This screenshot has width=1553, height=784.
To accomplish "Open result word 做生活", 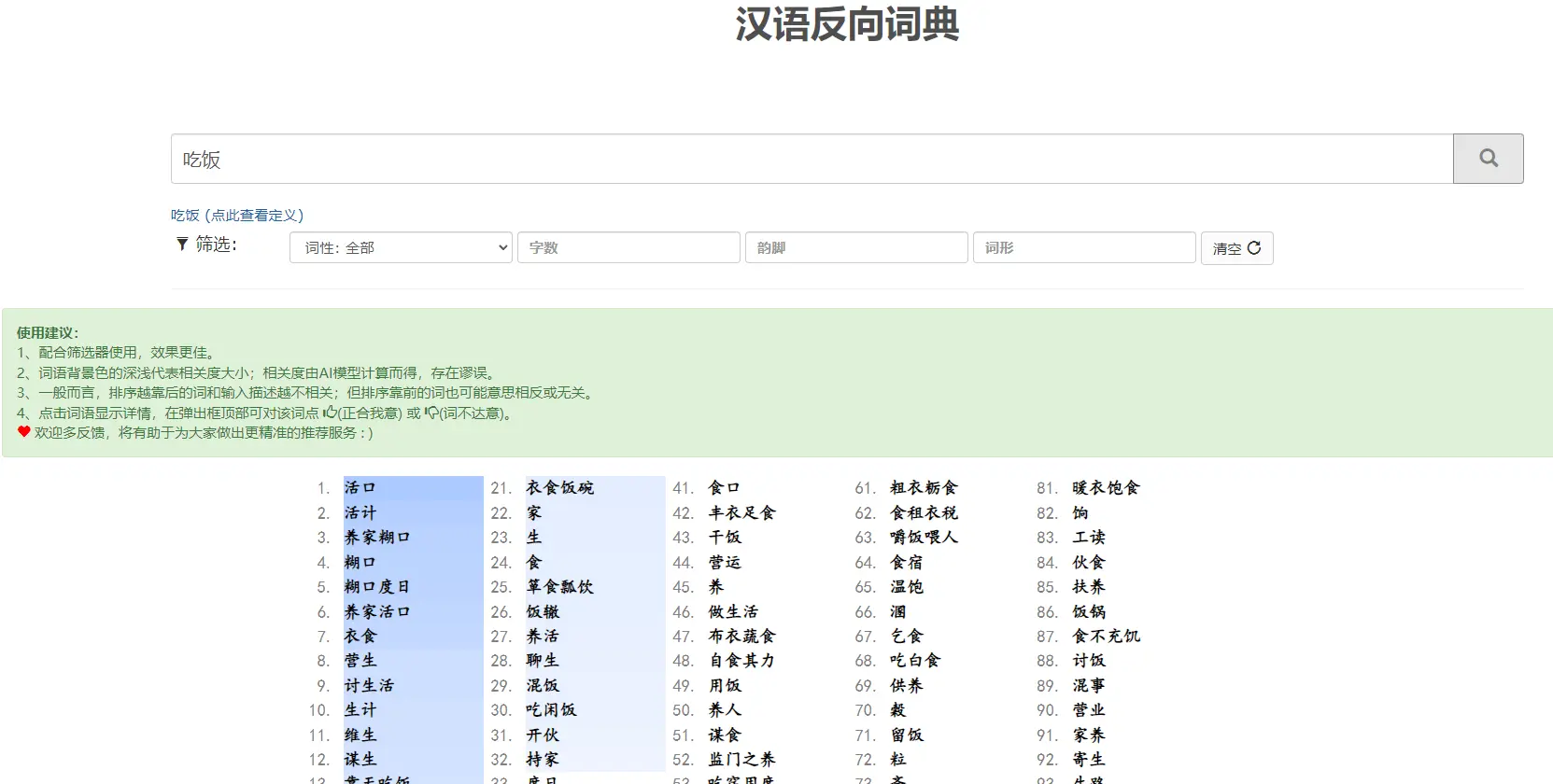I will (x=733, y=611).
